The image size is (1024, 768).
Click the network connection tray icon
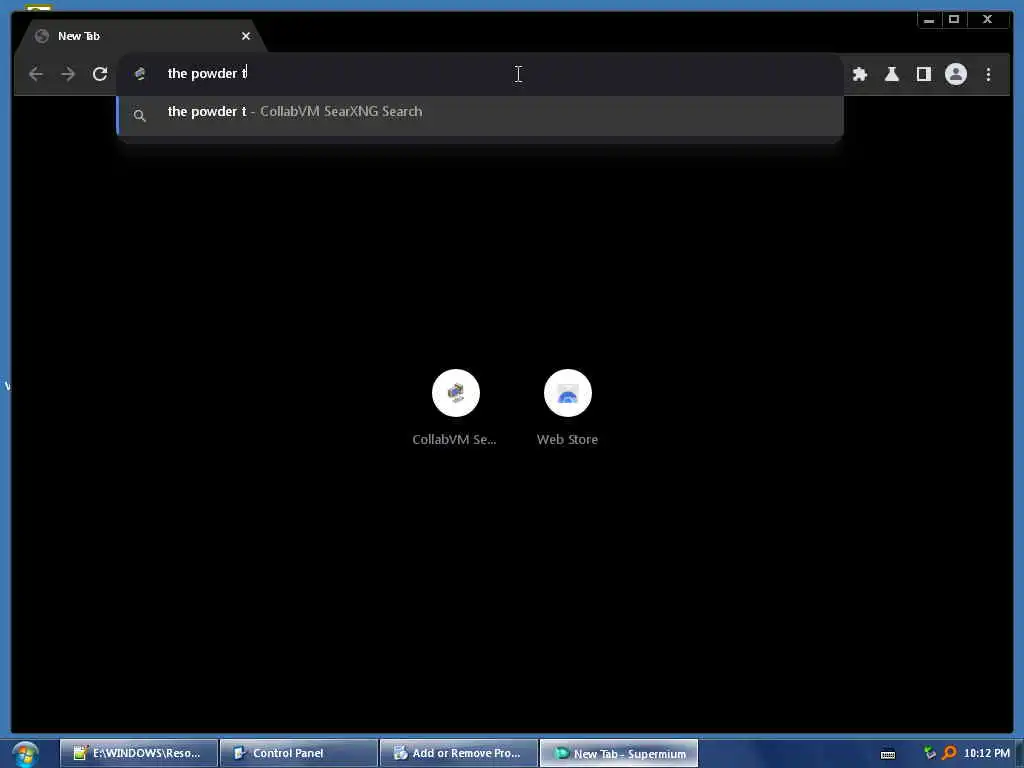(x=930, y=754)
